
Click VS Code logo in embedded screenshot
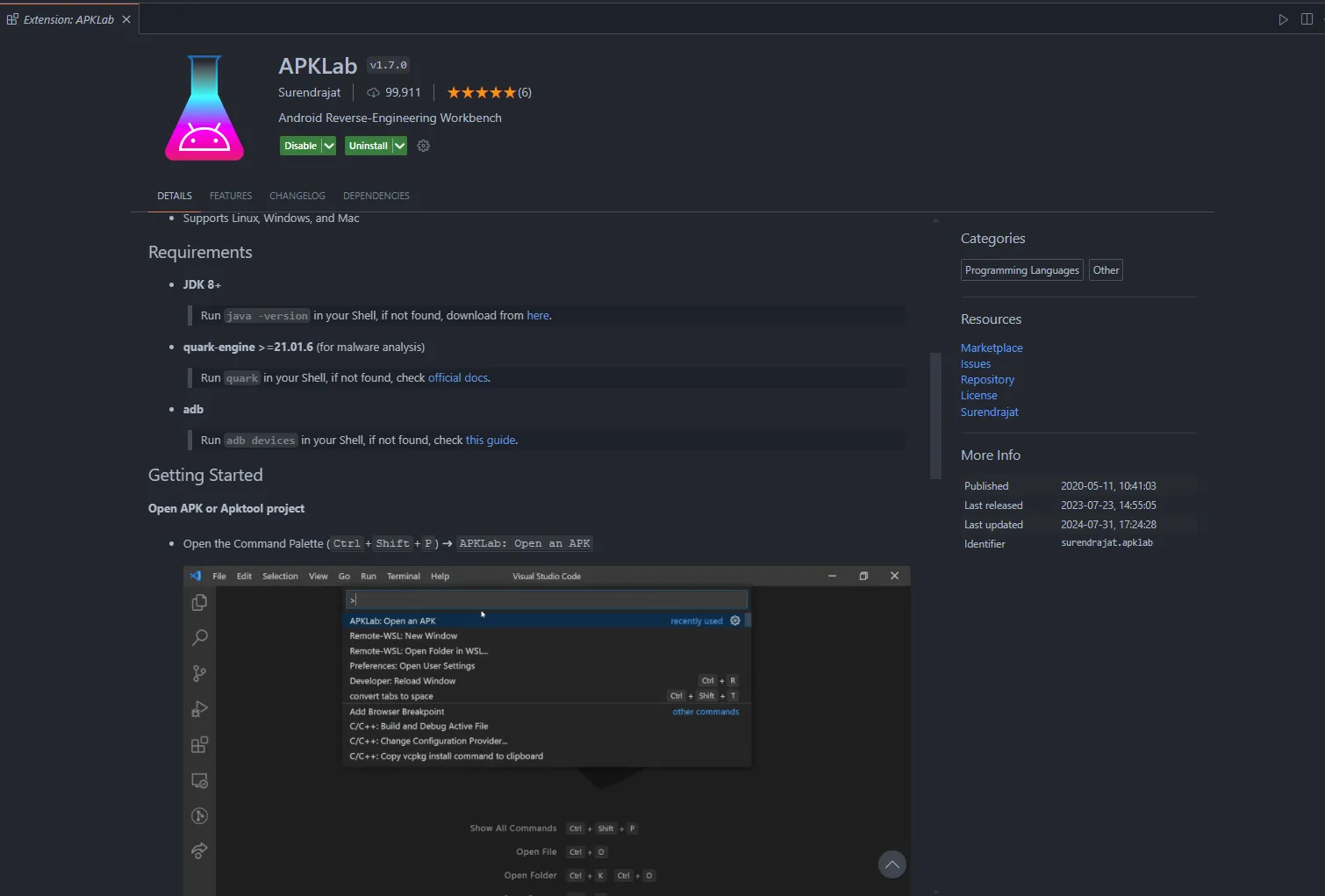[x=196, y=576]
